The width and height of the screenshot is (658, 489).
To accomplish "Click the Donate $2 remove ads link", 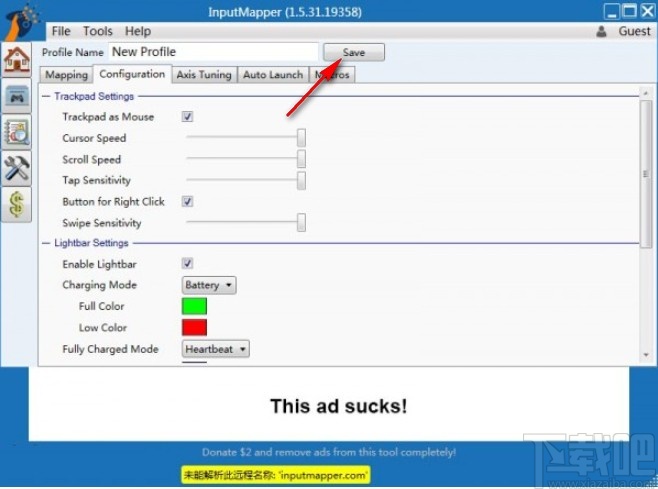I will tap(329, 452).
